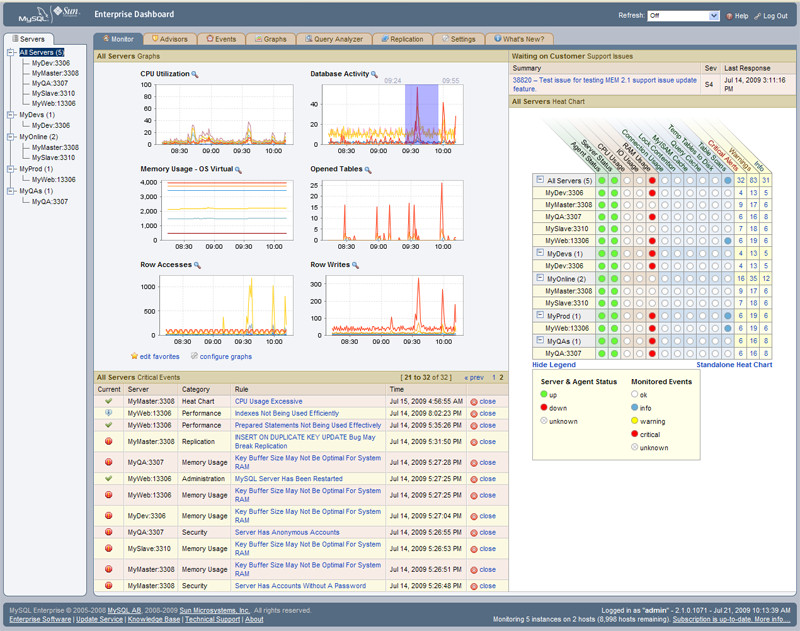The image size is (800, 631).
Task: Click the Row Writes graph thumbnail
Action: click(x=394, y=306)
